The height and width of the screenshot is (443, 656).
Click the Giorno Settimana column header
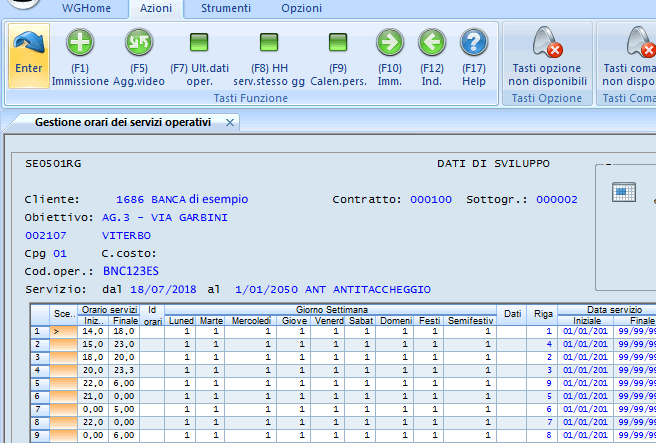(x=330, y=310)
